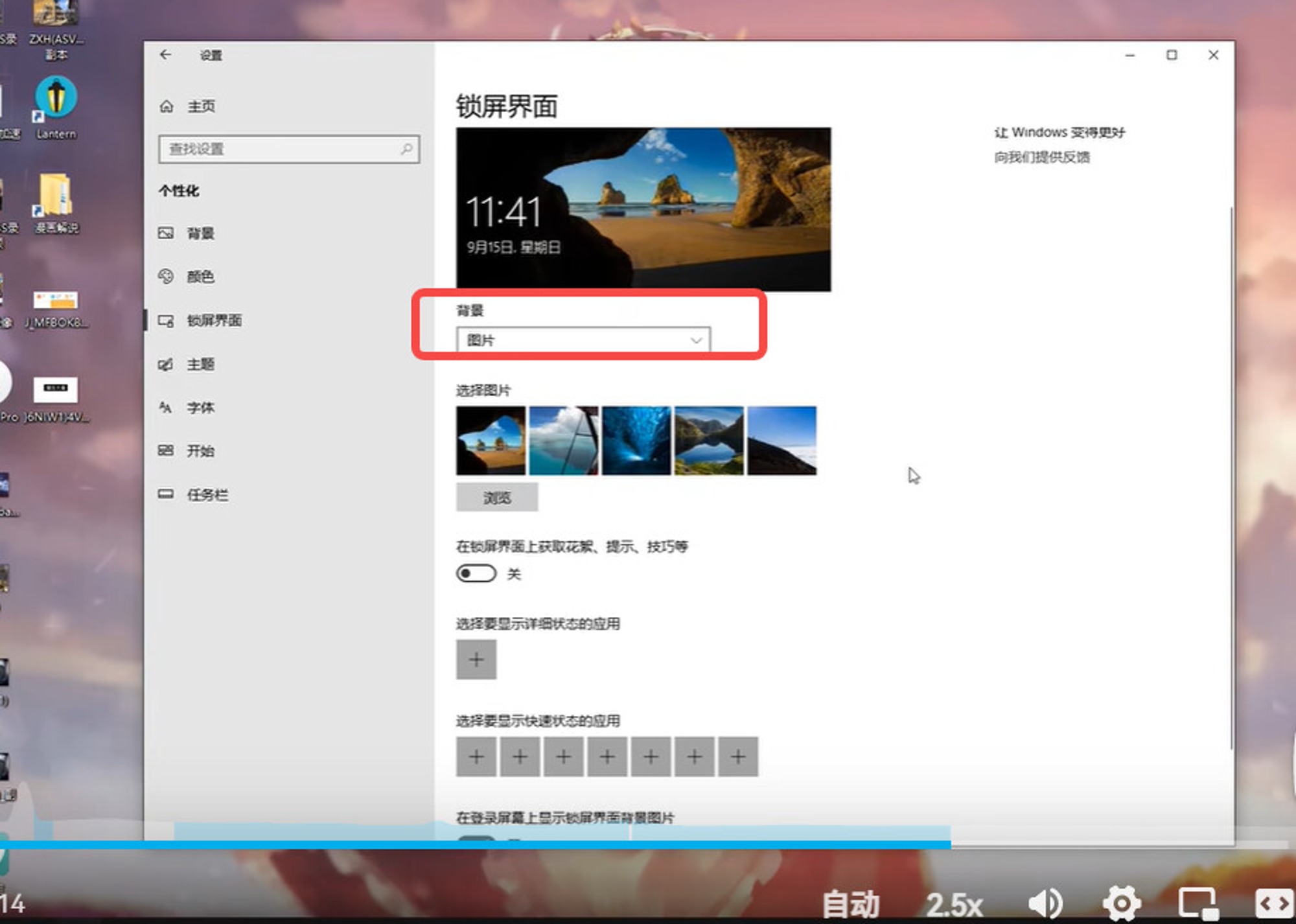Open the 主页 home icon
The width and height of the screenshot is (1296, 924).
coord(167,106)
